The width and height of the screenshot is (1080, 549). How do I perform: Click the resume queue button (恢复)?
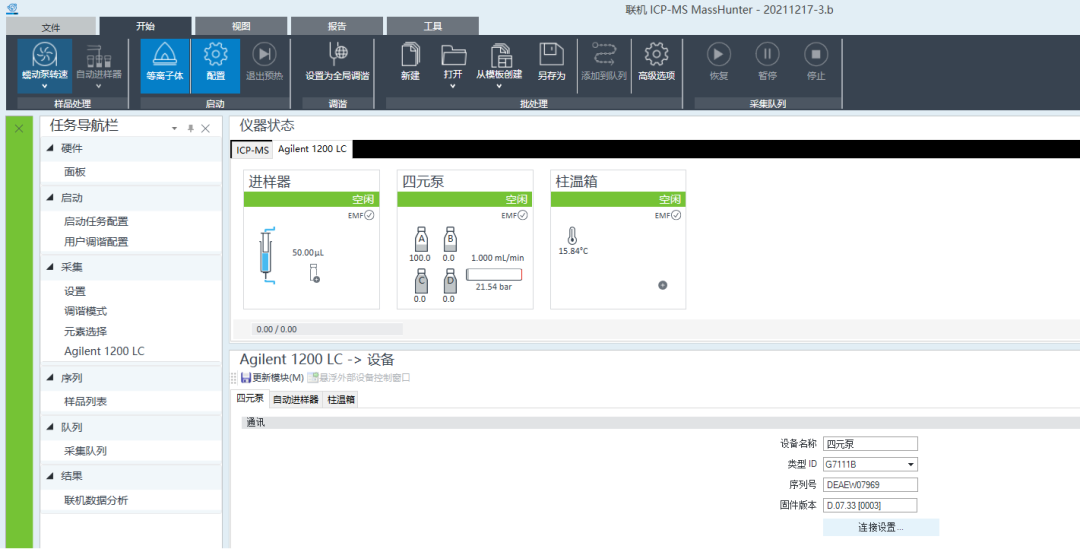pyautogui.click(x=718, y=54)
